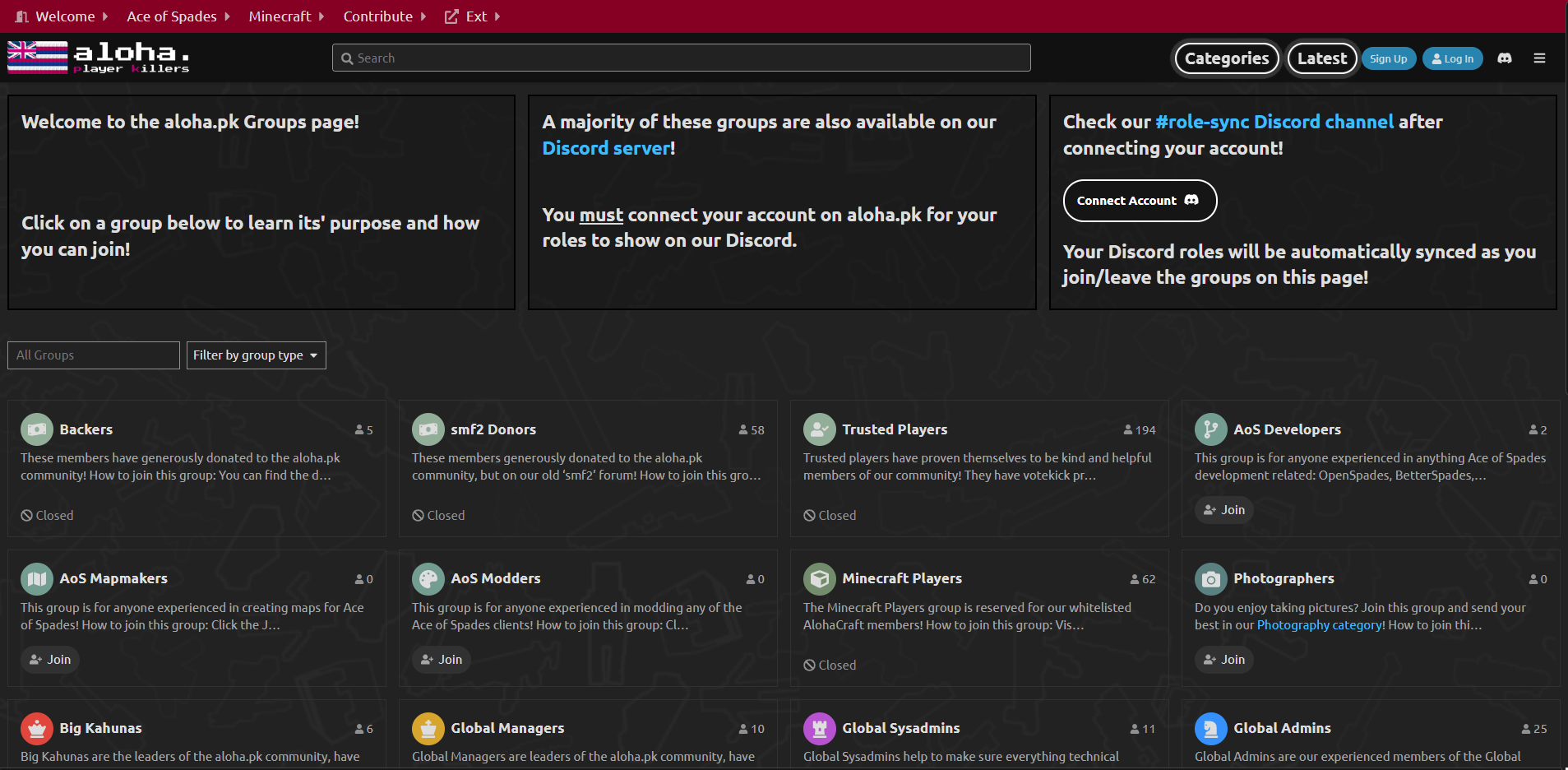Viewport: 1568px width, 770px height.
Task: Expand the Minecraft navigation menu
Action: point(287,16)
